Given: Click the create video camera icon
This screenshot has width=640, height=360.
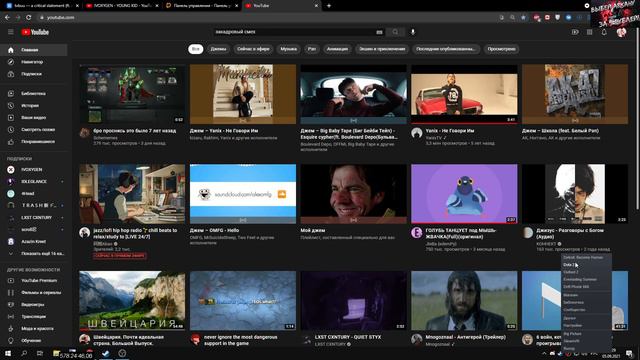Looking at the screenshot, I should 575,32.
